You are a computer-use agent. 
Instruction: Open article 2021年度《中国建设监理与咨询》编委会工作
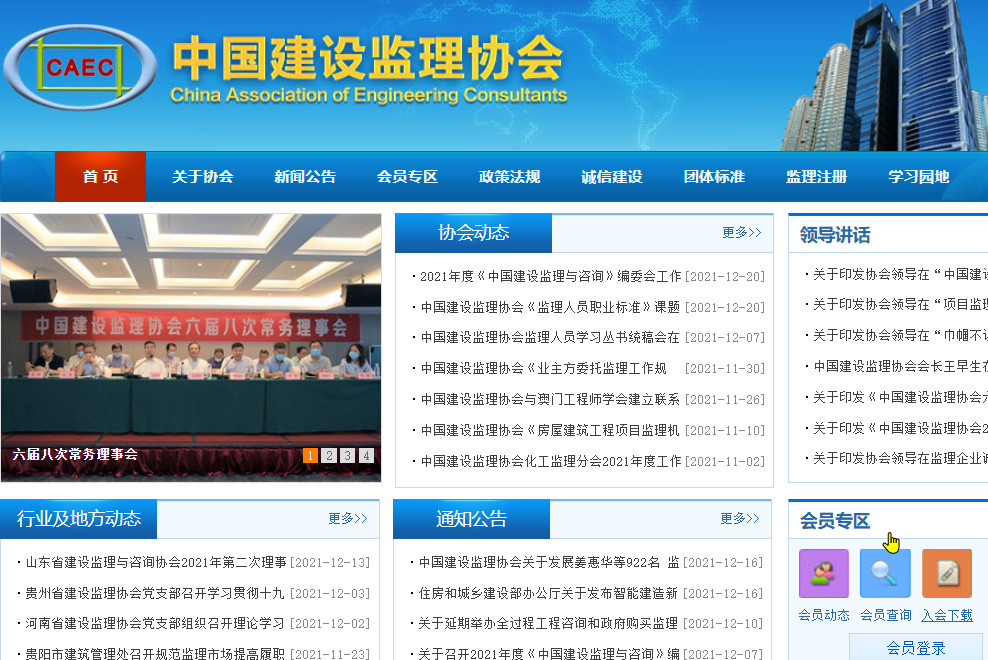[551, 276]
